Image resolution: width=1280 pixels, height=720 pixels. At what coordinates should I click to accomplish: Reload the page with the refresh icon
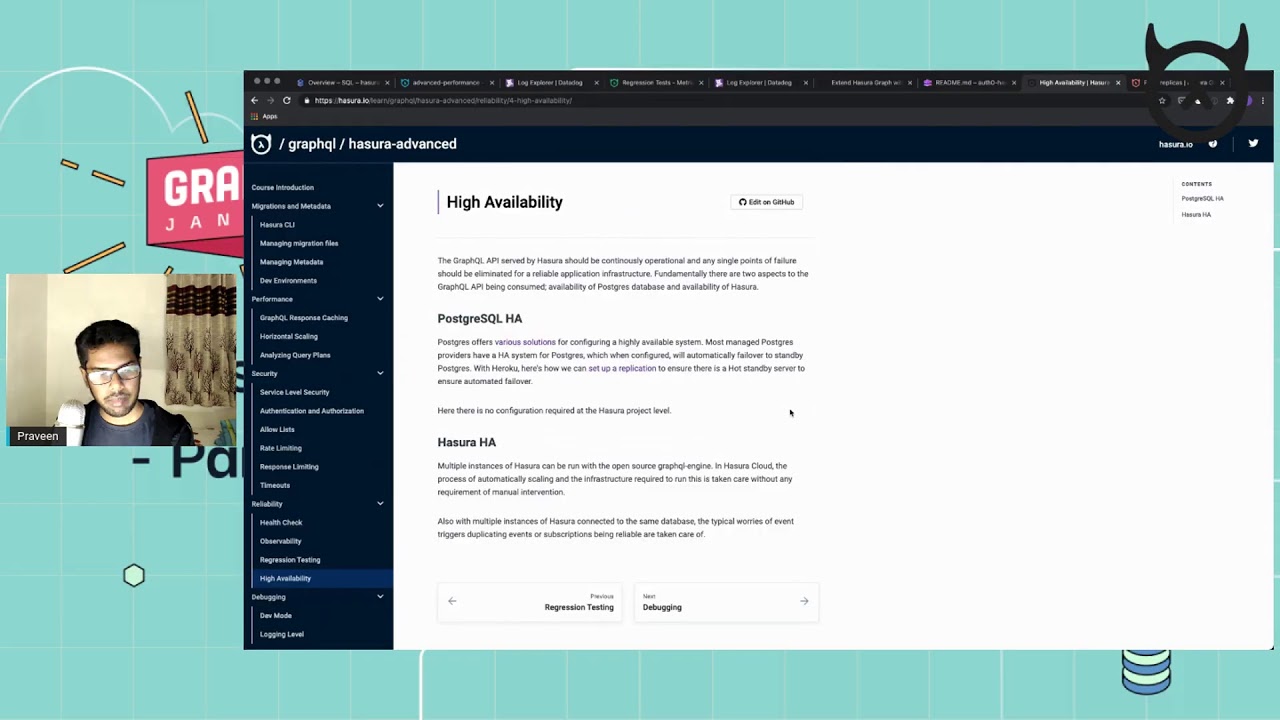286,100
